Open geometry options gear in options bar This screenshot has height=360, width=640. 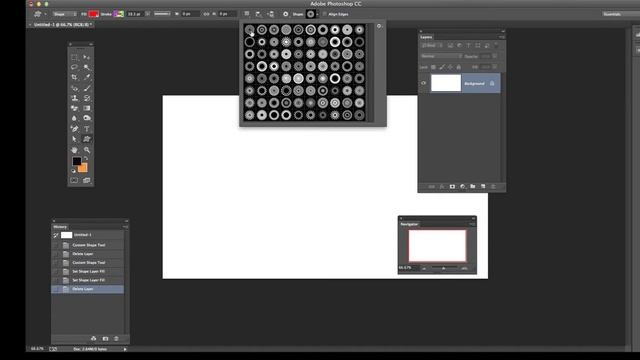[285, 14]
